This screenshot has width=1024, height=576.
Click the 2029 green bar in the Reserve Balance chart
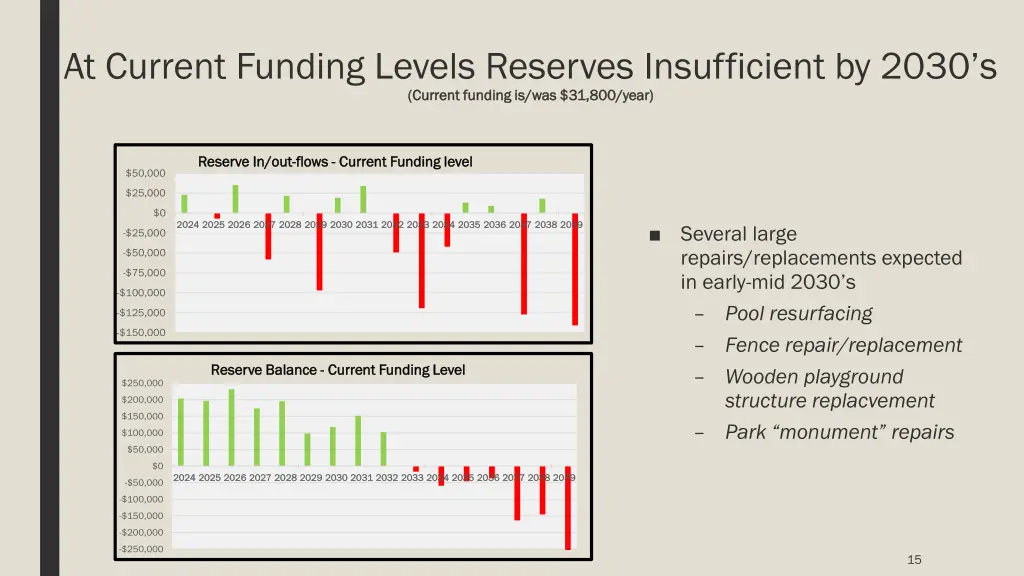[x=308, y=449]
